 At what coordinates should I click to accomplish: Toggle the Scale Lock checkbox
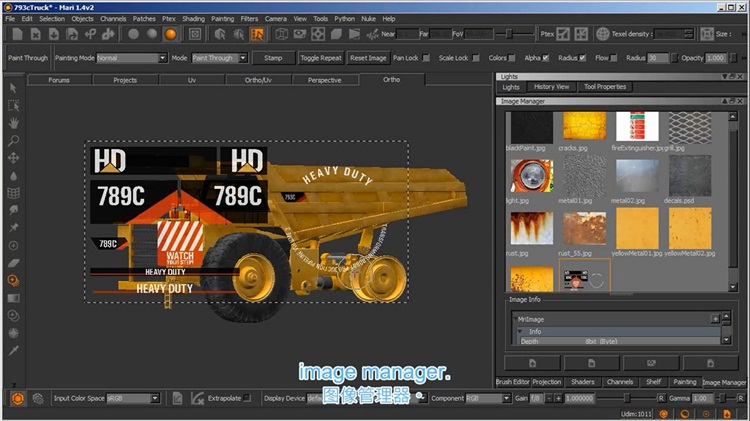476,58
